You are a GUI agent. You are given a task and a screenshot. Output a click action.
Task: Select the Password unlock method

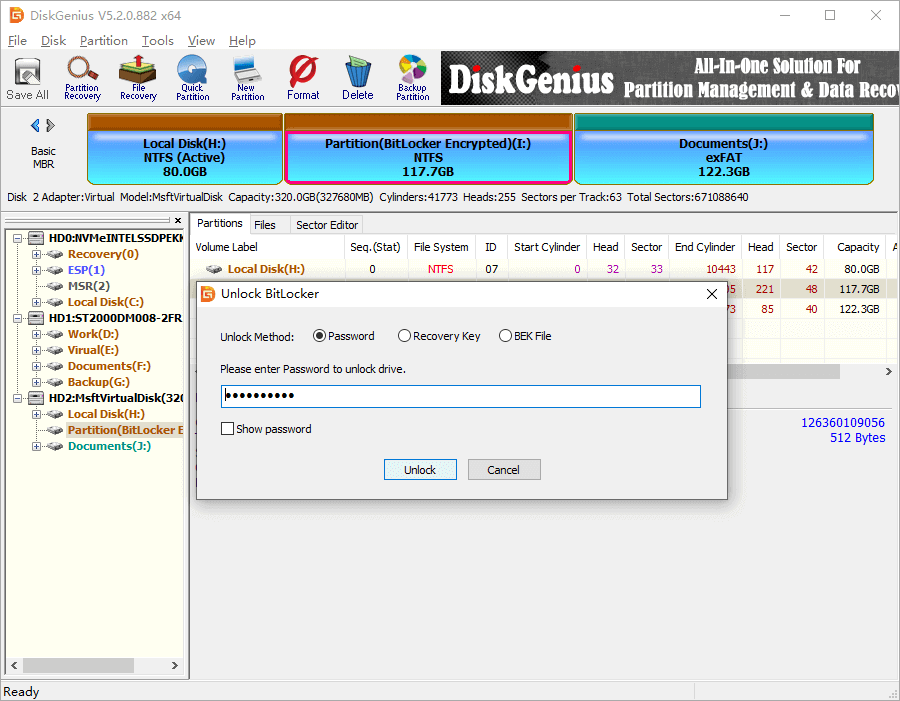point(320,337)
